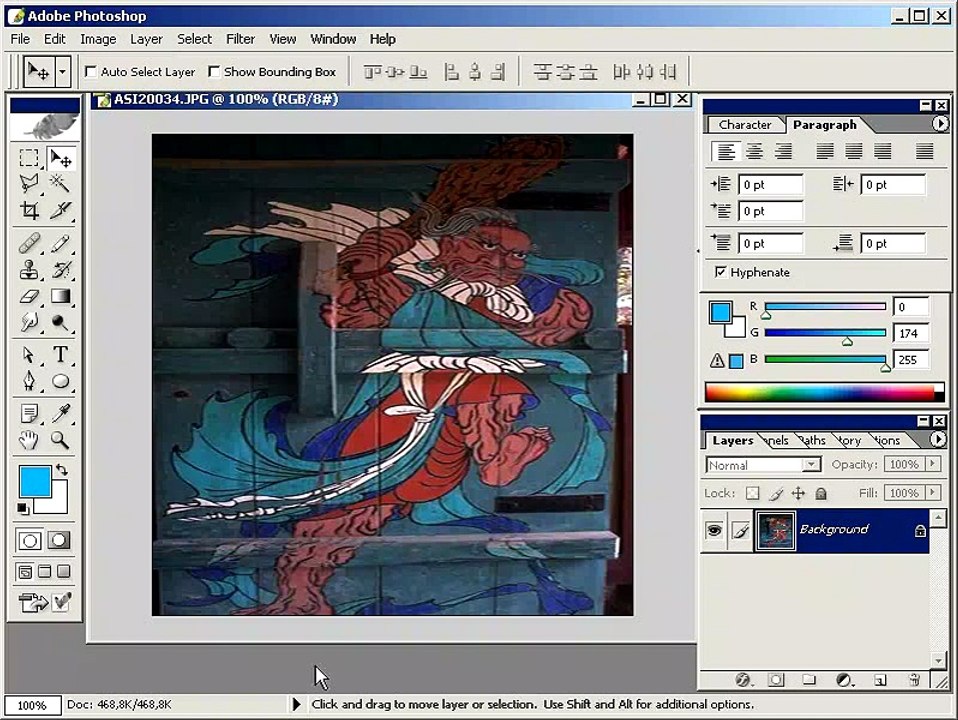Jump to ImageReady button
This screenshot has width=958, height=720.
click(32, 602)
